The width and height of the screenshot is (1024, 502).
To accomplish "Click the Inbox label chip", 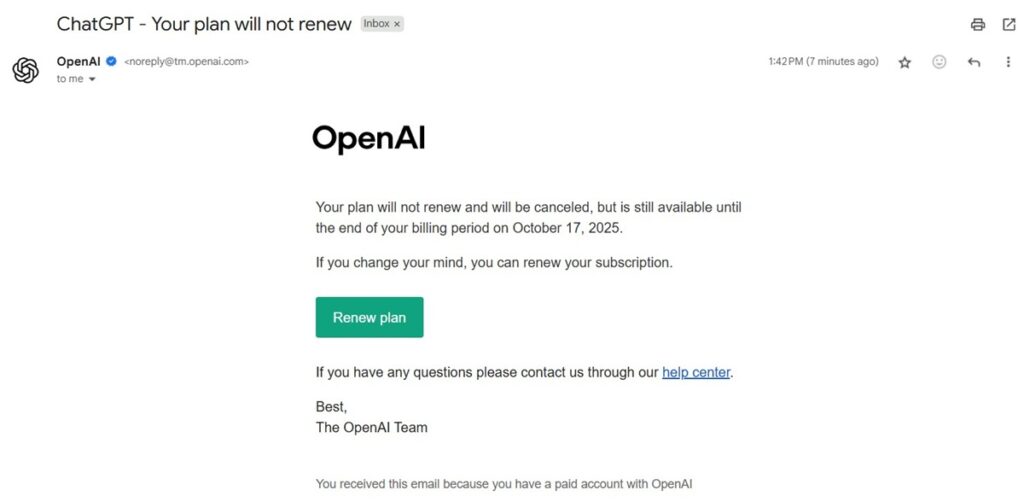I will (x=377, y=24).
